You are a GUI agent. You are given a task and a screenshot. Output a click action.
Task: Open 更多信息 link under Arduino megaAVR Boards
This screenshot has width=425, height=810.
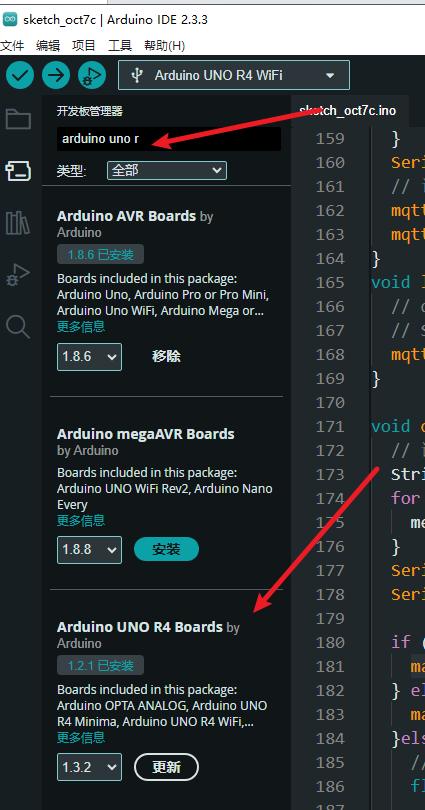pyautogui.click(x=81, y=520)
